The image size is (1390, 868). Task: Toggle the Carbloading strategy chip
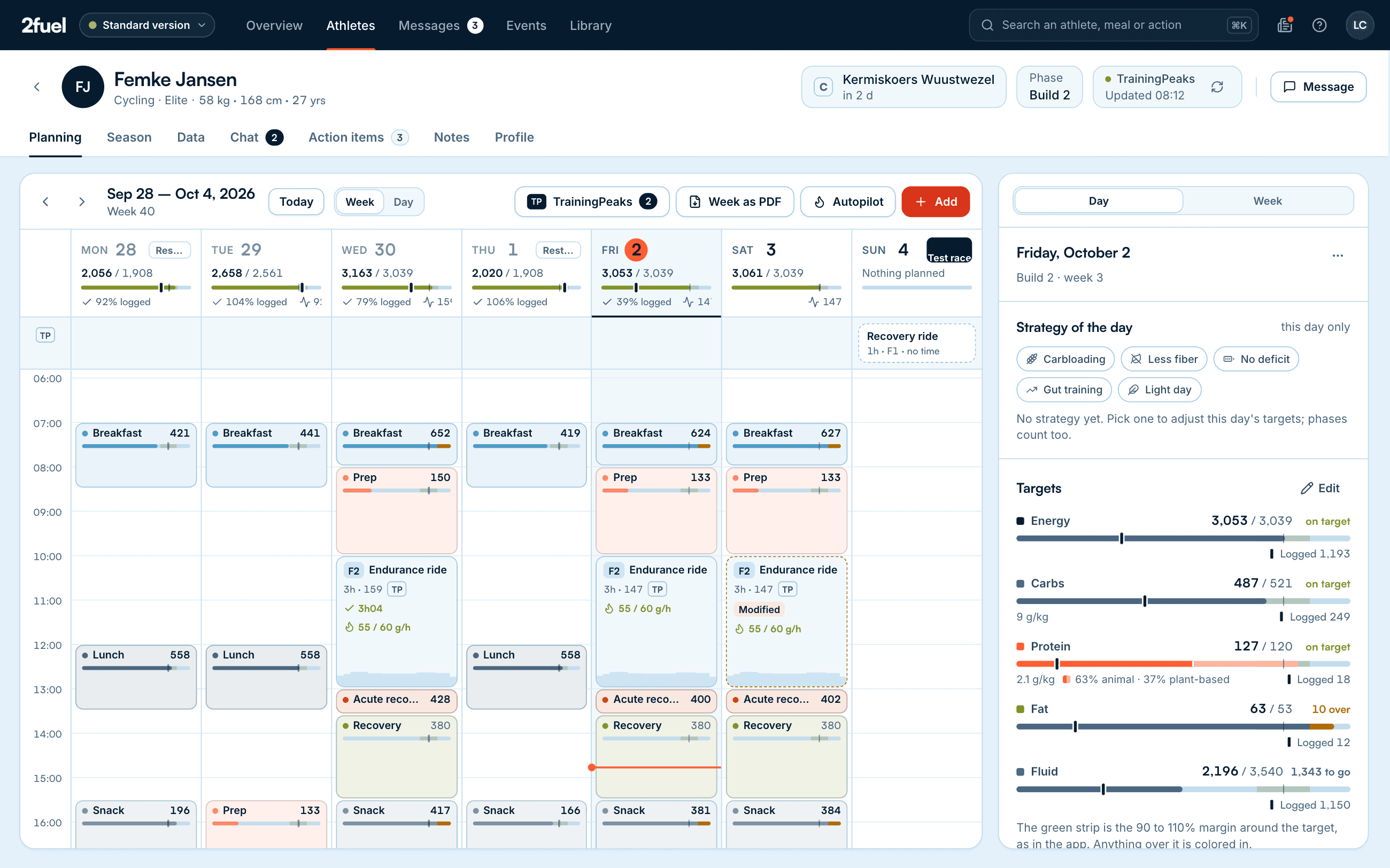(x=1065, y=359)
